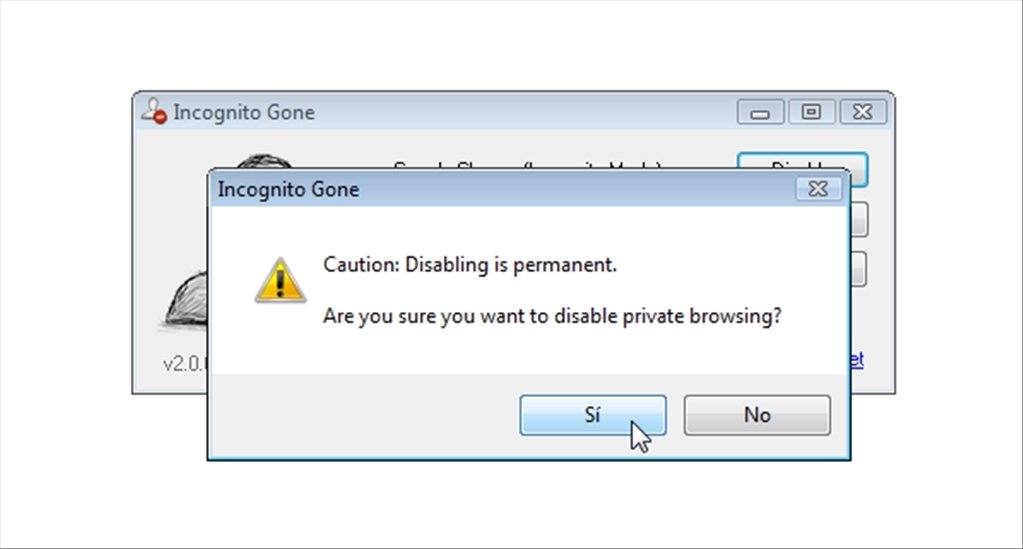Click the confirmation dialog's title bar
The height and width of the screenshot is (549, 1023).
[502, 189]
